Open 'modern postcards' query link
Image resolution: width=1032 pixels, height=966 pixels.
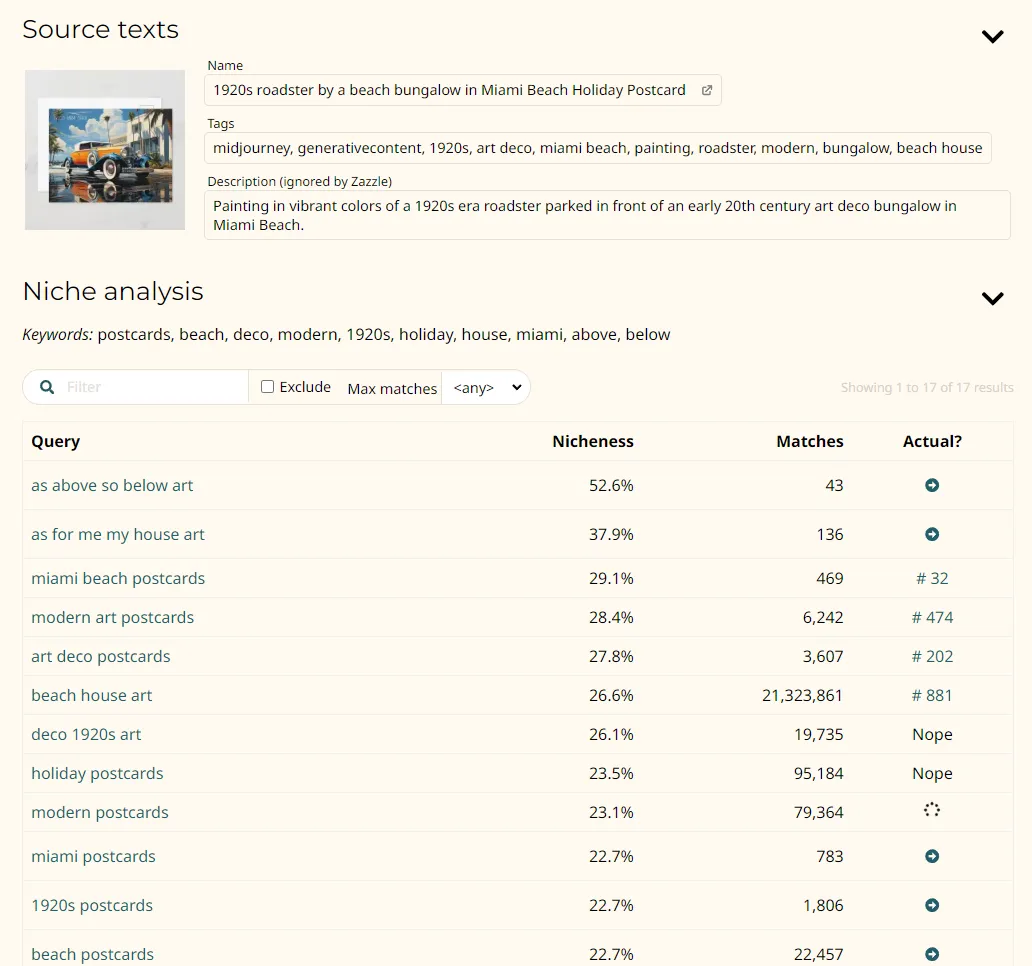[100, 812]
